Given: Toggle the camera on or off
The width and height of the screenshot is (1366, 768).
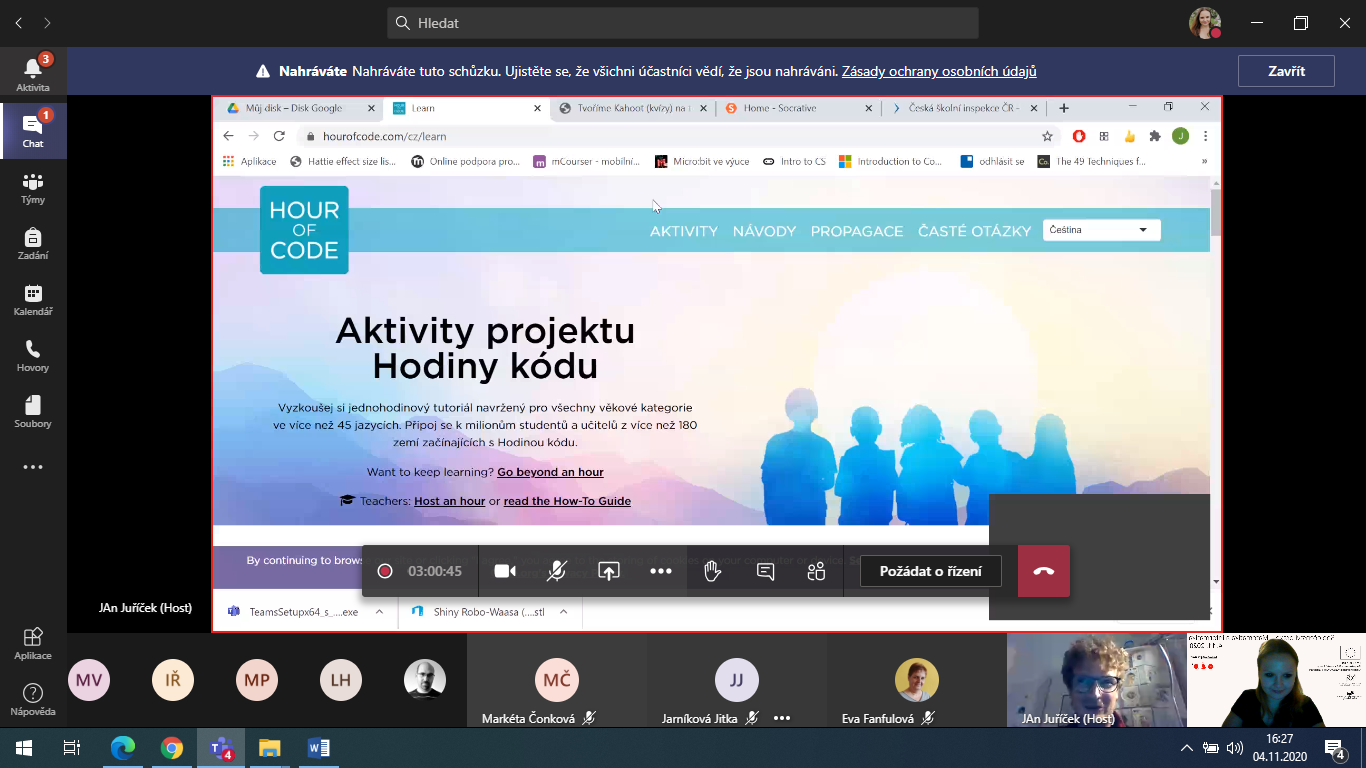Looking at the screenshot, I should point(505,571).
